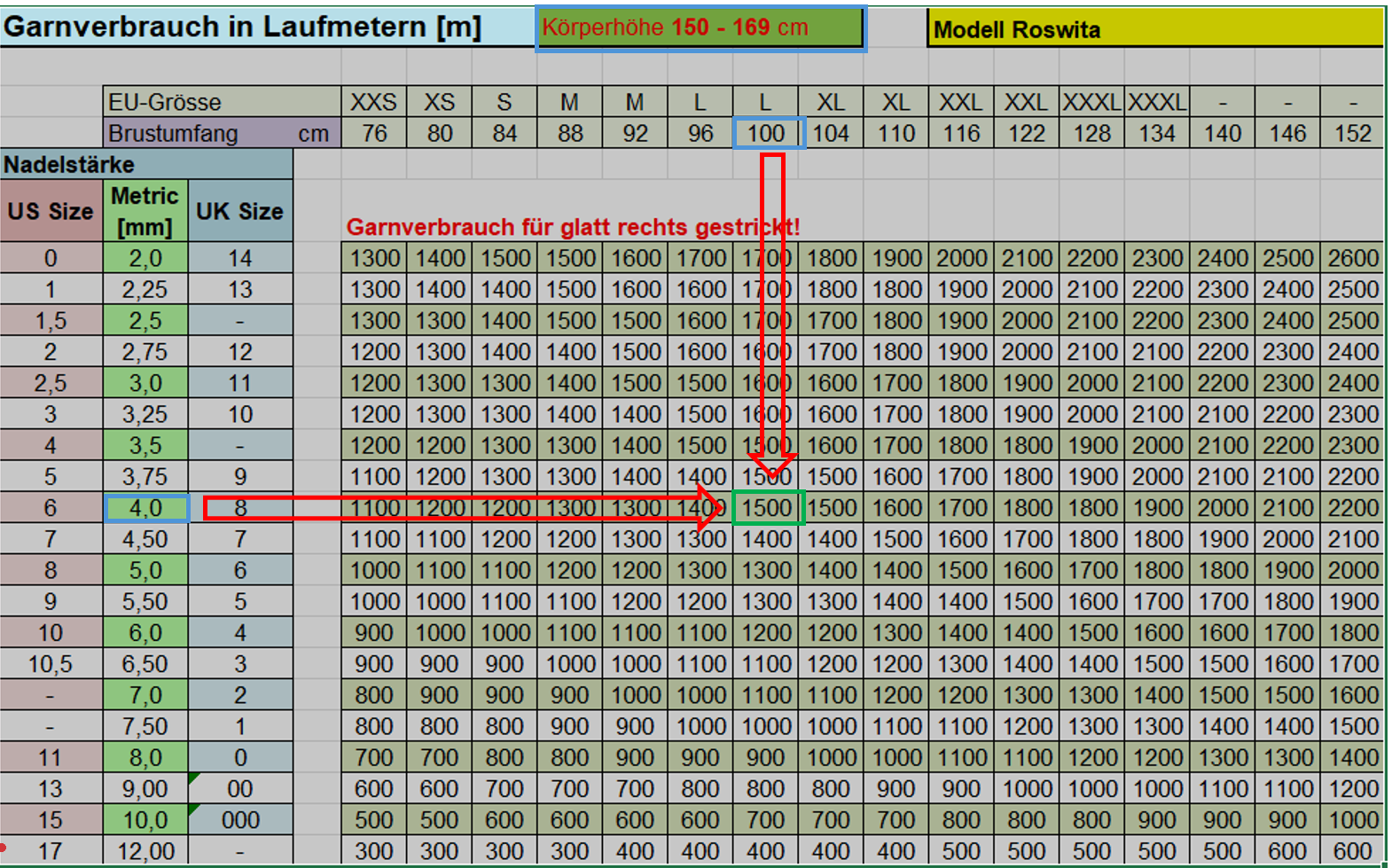Image resolution: width=1392 pixels, height=868 pixels.
Task: Select the 'UK Size' column header
Action: 239,211
